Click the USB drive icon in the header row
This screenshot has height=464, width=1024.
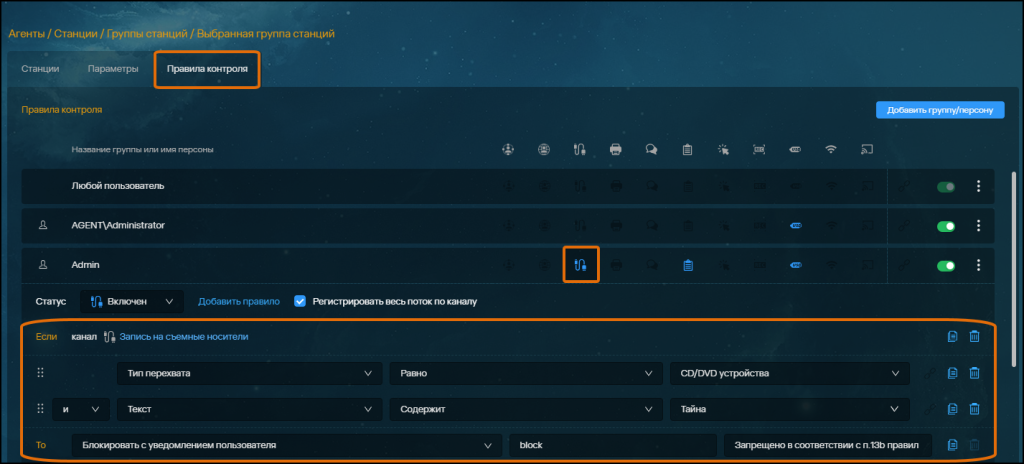pos(795,149)
